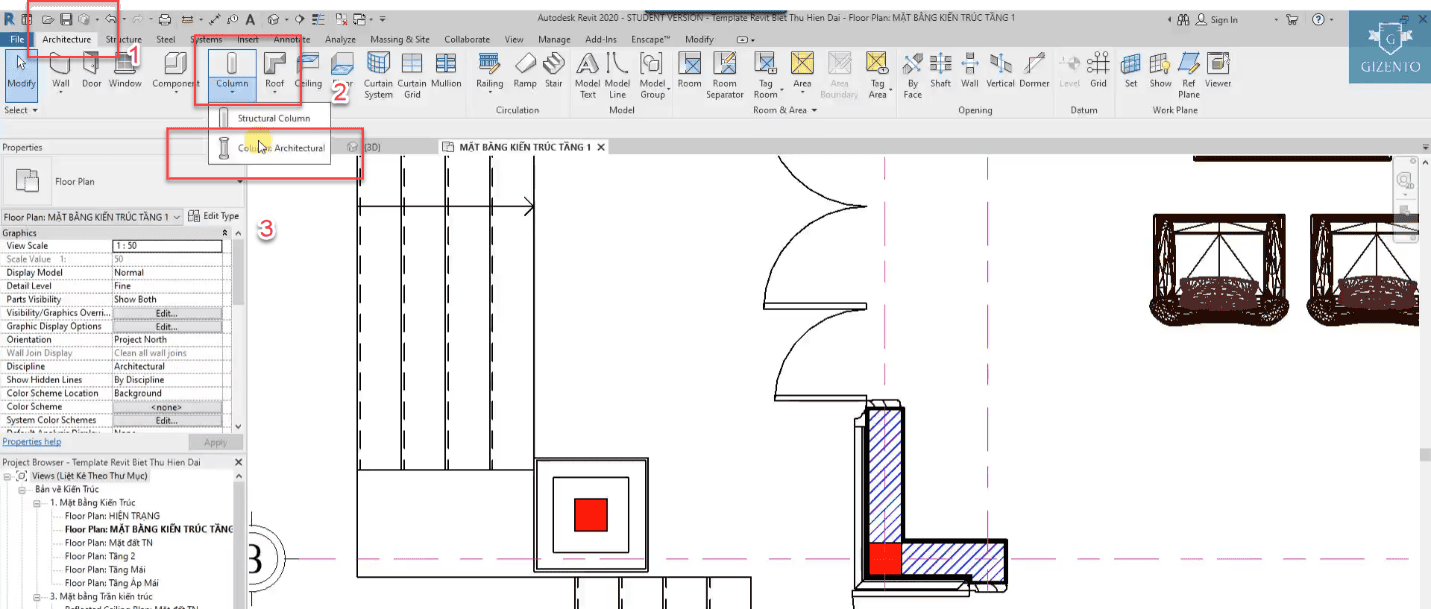The height and width of the screenshot is (609, 1431).
Task: Select the Window tool
Action: tap(125, 70)
